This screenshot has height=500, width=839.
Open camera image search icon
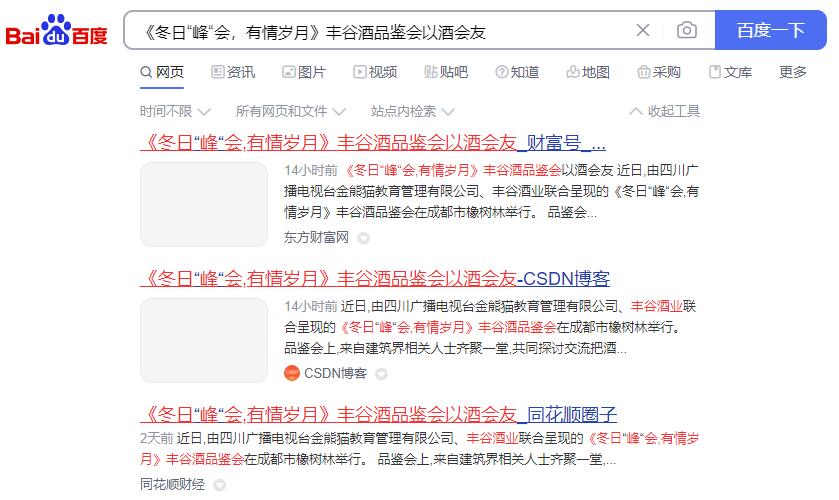tap(687, 30)
